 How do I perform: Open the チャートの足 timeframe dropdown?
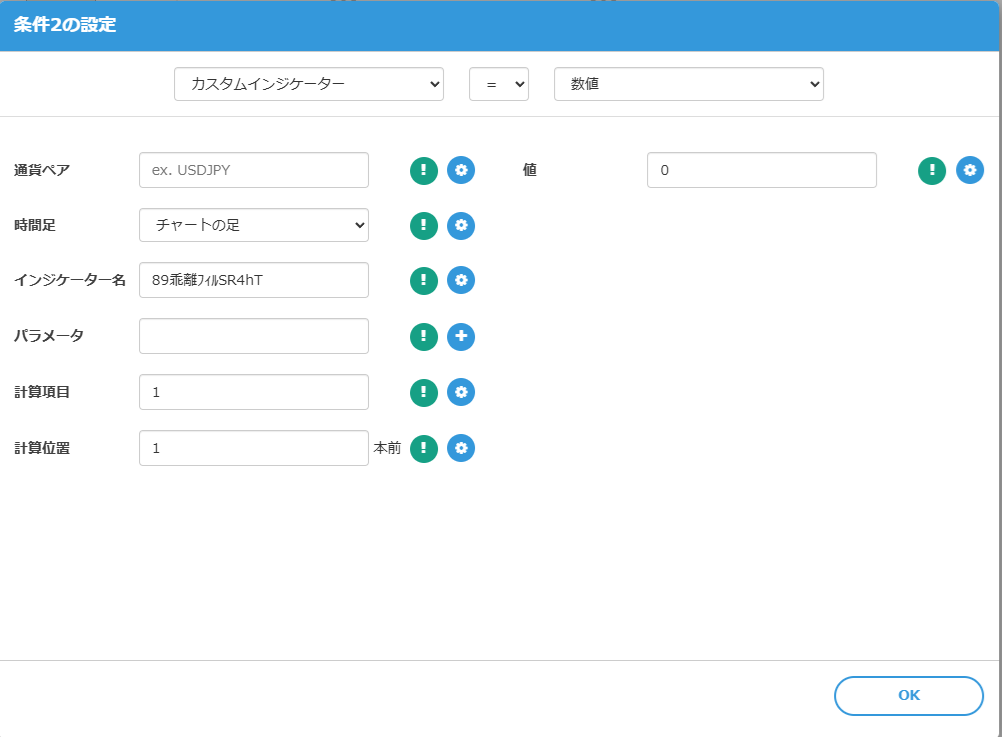tap(254, 225)
